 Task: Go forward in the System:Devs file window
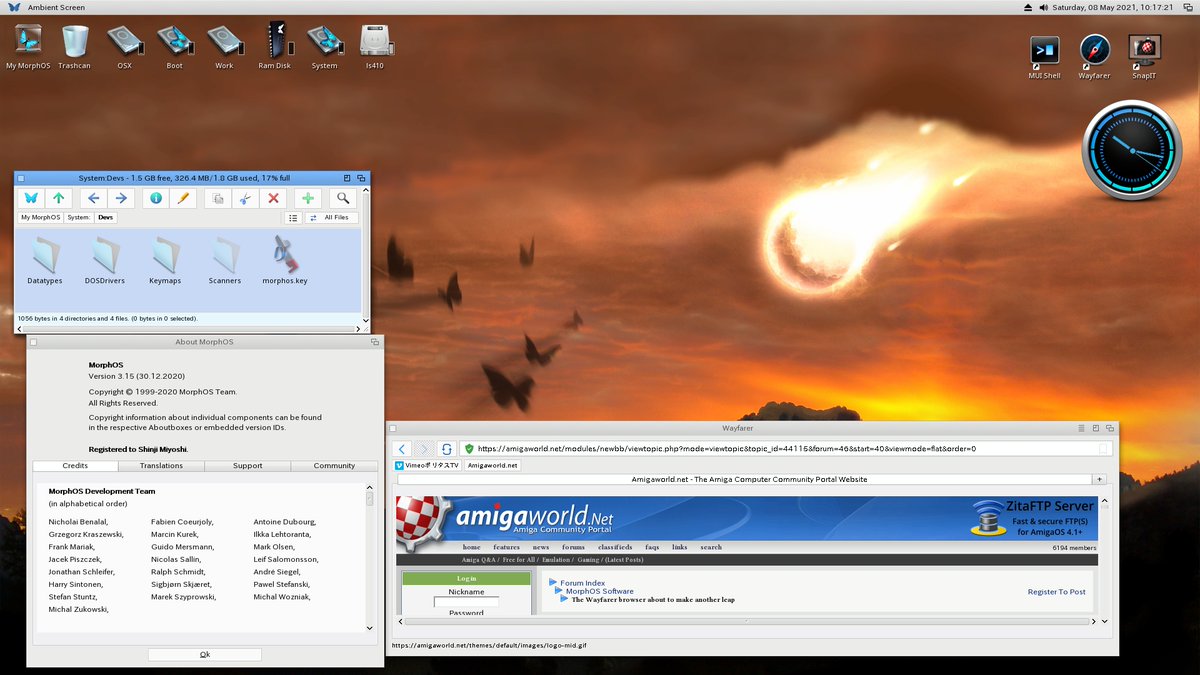tap(120, 198)
